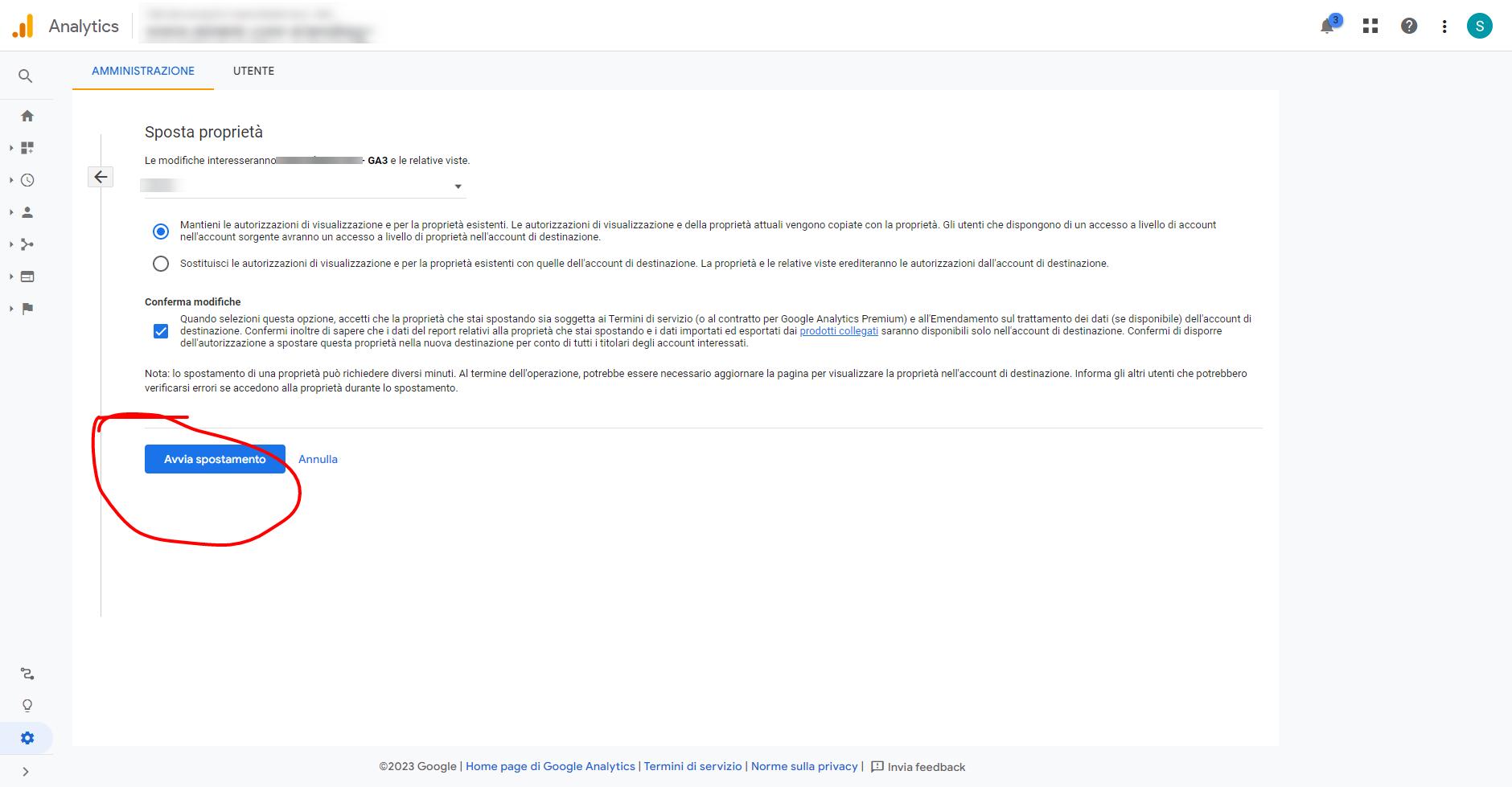Open the three-dot more options menu
Image resolution: width=1512 pixels, height=787 pixels.
click(1444, 27)
